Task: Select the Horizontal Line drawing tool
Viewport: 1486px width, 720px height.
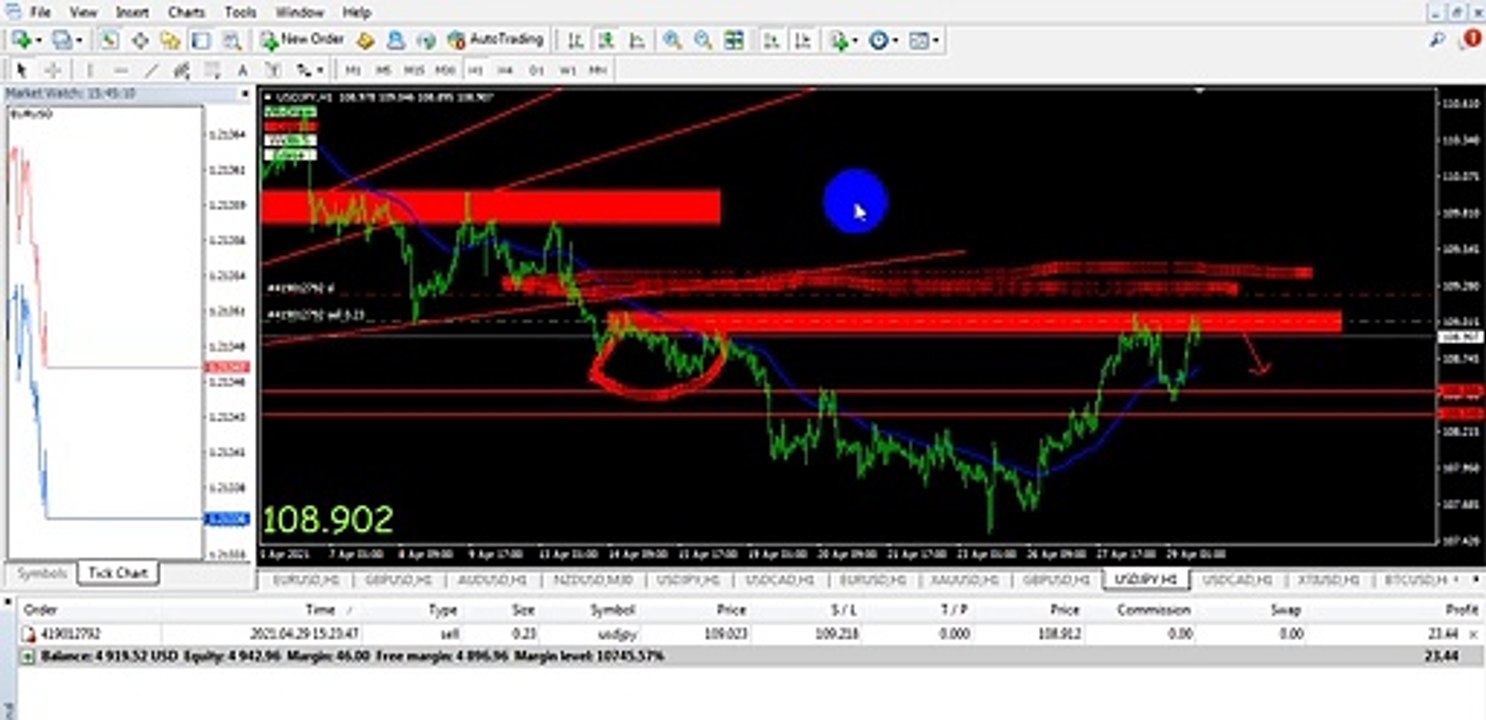Action: [x=121, y=70]
